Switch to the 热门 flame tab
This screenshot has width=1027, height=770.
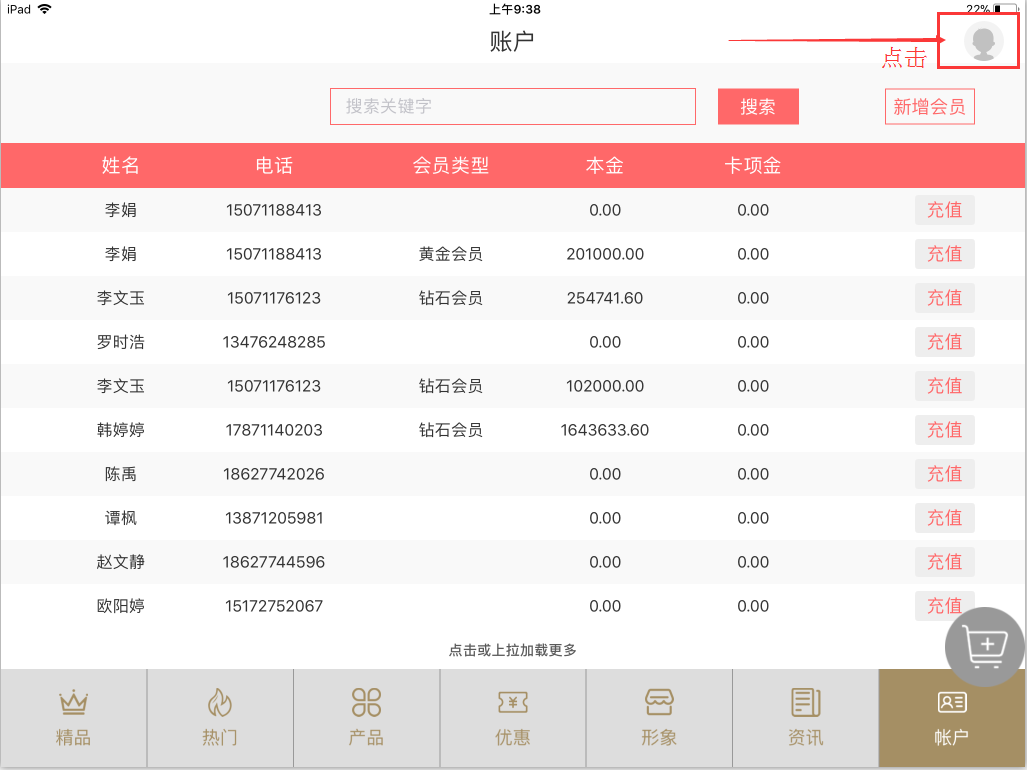220,718
